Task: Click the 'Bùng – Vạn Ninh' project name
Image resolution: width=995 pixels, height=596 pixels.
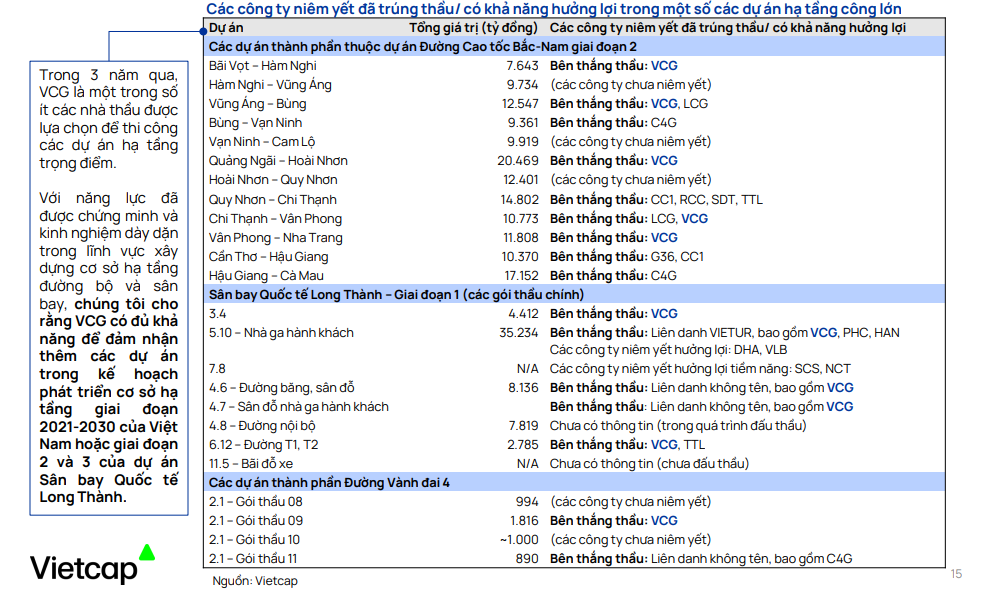Action: (256, 123)
